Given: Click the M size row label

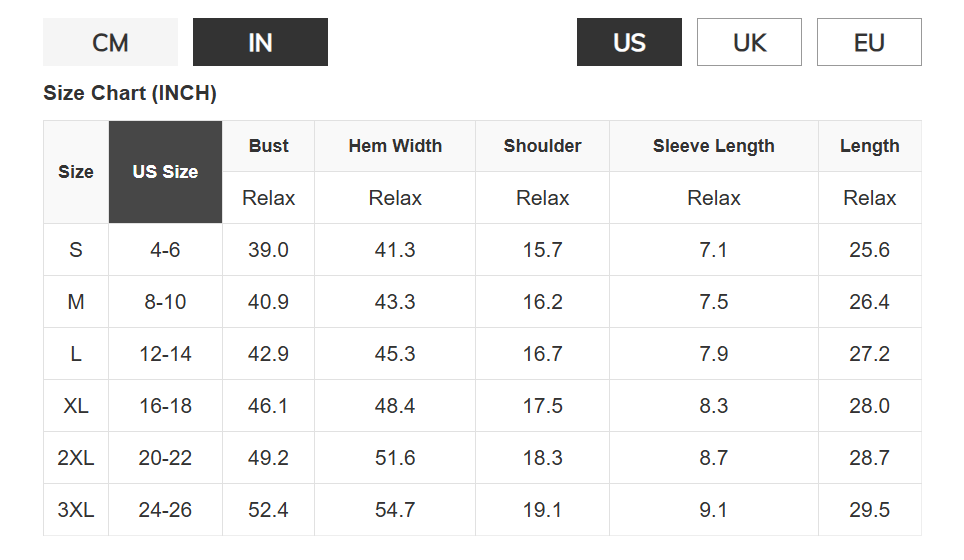Looking at the screenshot, I should (76, 302).
